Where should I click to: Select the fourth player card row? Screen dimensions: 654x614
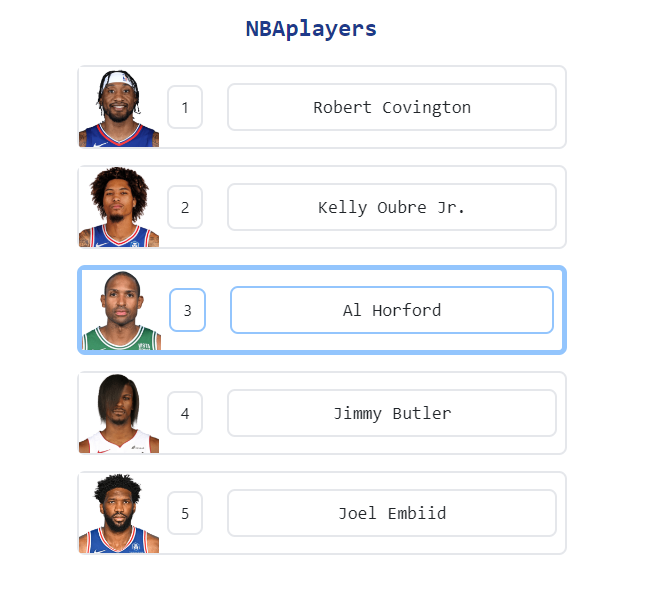322,413
